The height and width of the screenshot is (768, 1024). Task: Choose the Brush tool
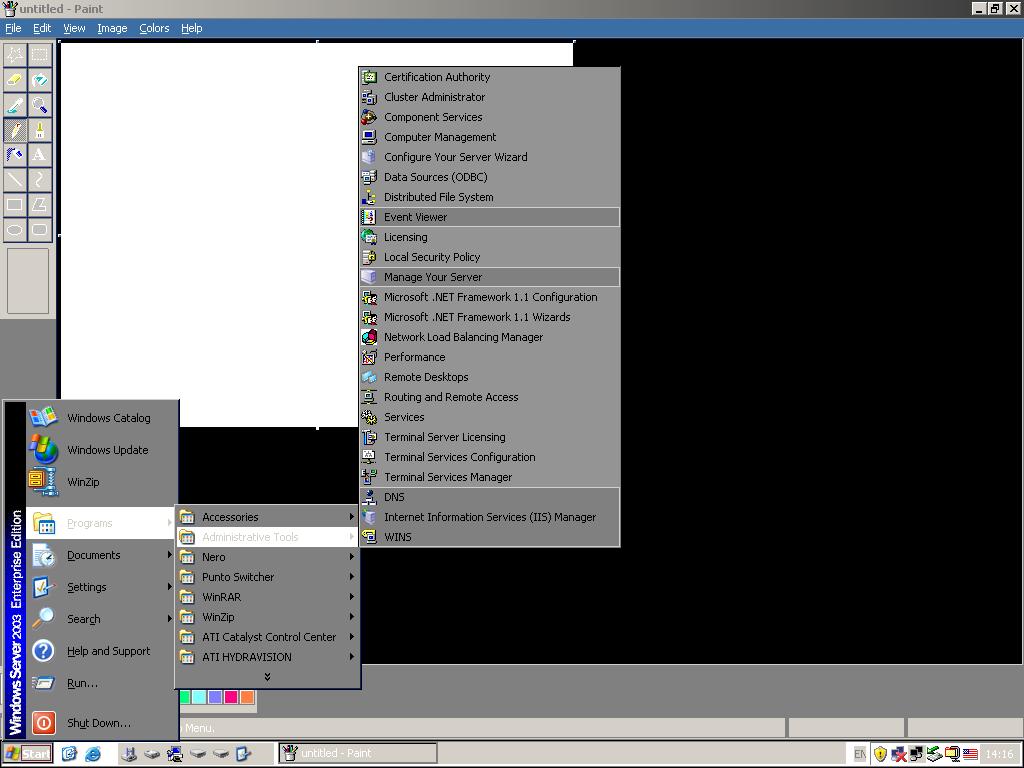pyautogui.click(x=39, y=130)
